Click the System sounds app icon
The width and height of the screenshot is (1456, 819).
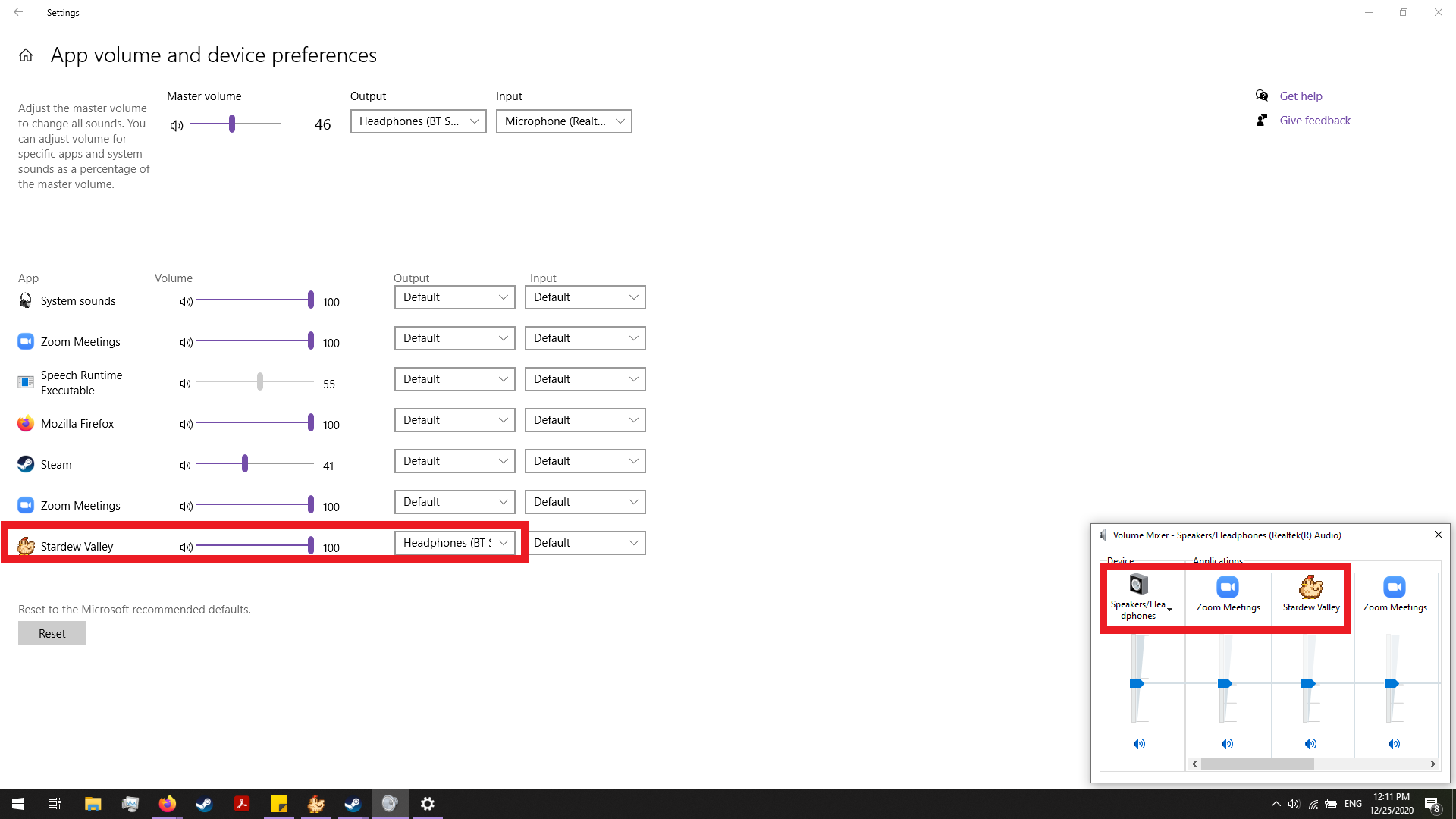tap(26, 301)
